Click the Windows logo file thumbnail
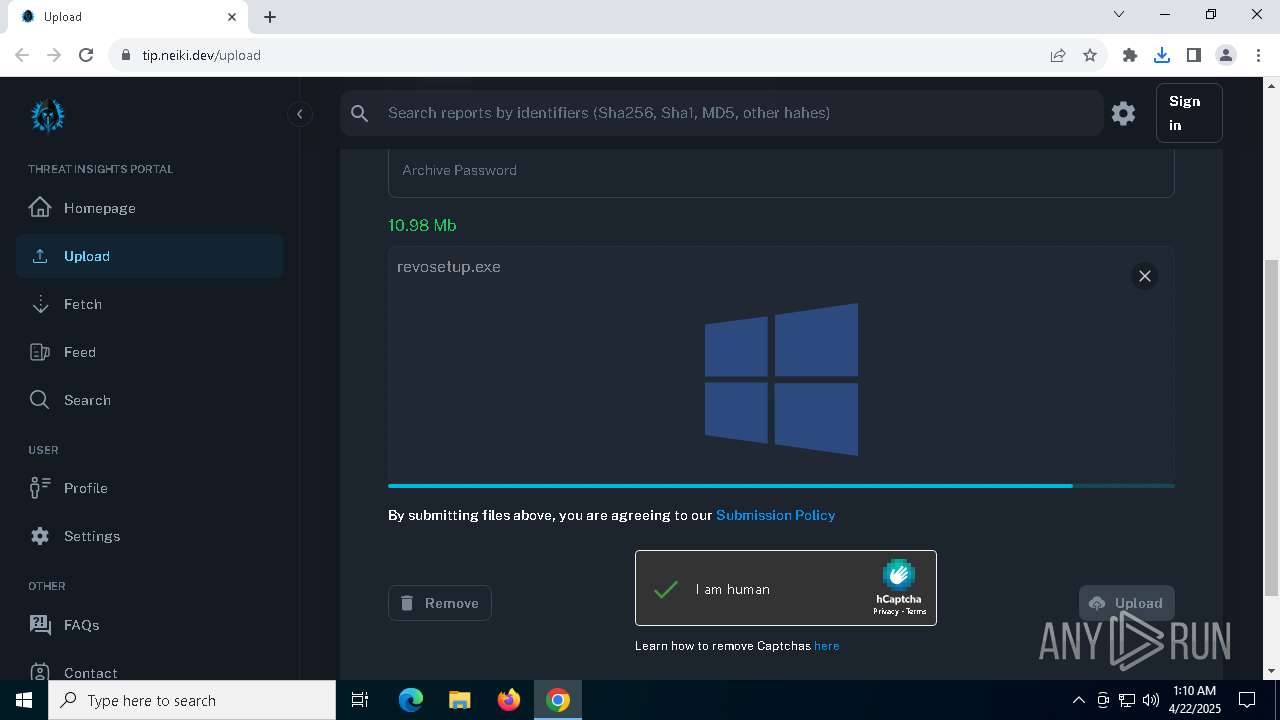Viewport: 1280px width, 720px height. click(x=781, y=379)
